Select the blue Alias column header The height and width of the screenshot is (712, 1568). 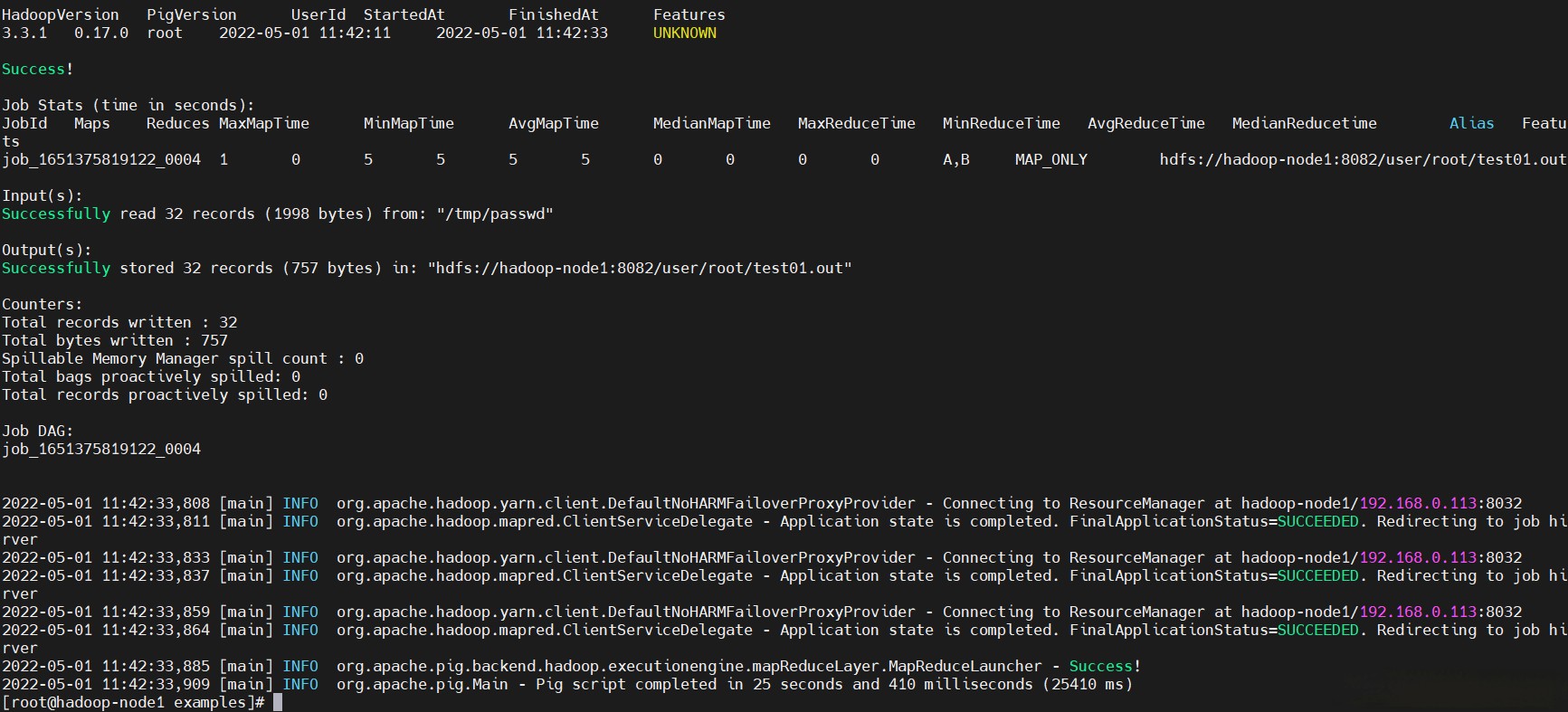[1471, 124]
